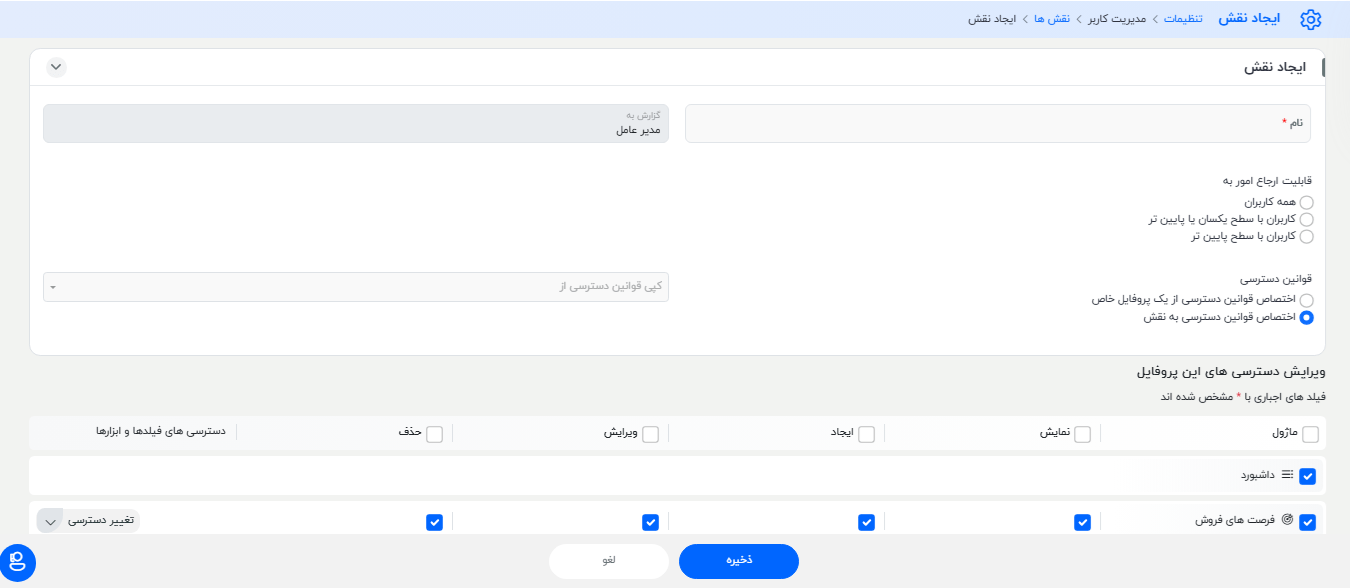
Task: Choose کاربران با سطح پایین تر option
Action: click(1308, 236)
